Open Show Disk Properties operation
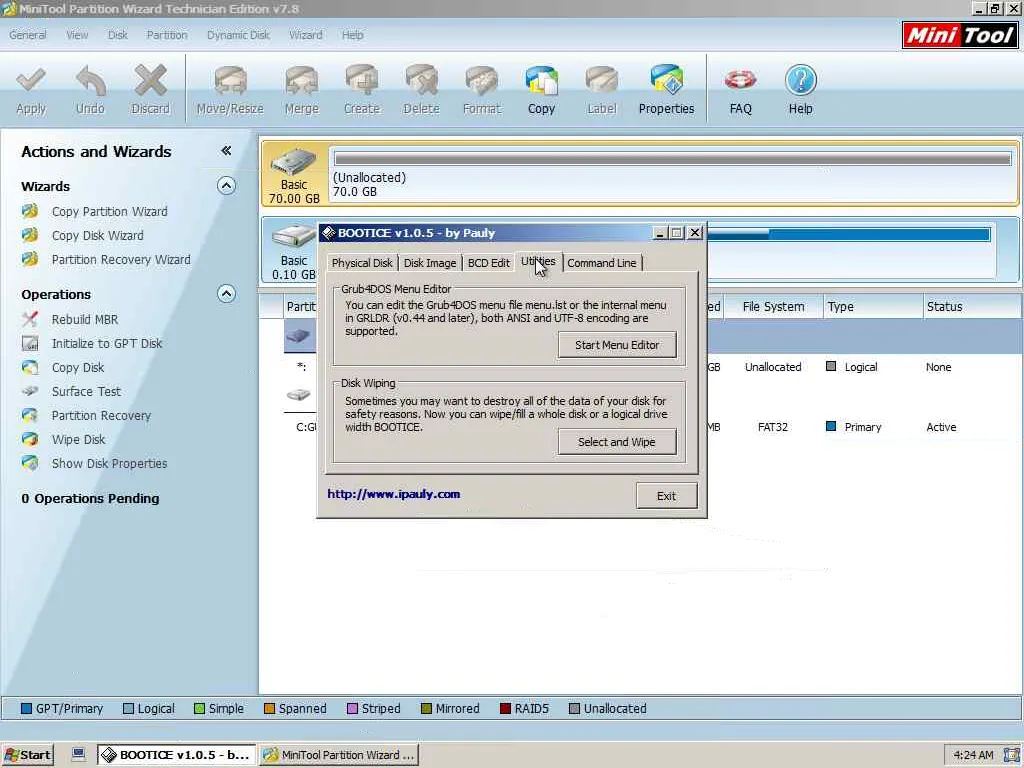The image size is (1024, 768). [109, 464]
